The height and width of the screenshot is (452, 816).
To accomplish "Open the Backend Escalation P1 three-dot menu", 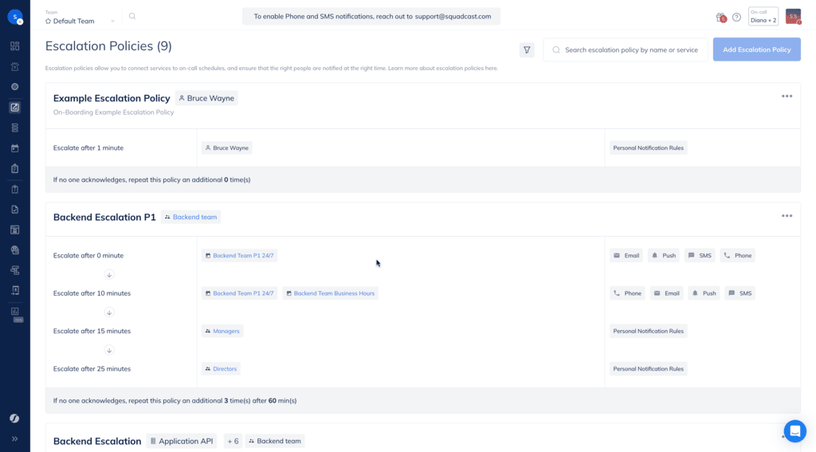I will coord(786,216).
